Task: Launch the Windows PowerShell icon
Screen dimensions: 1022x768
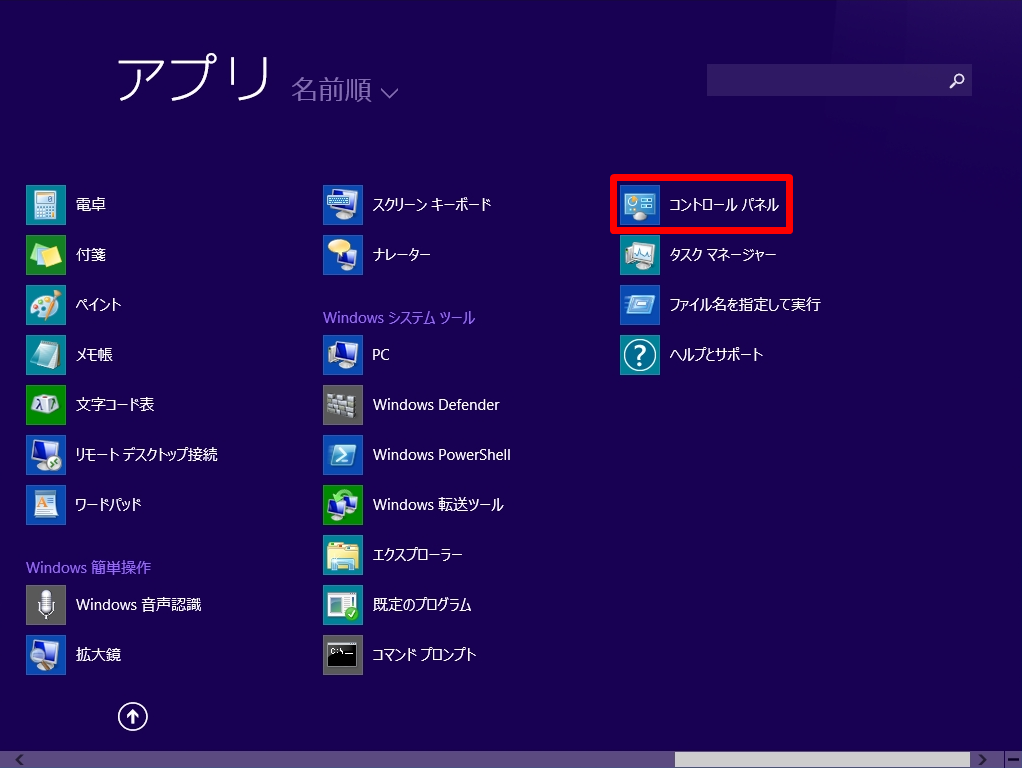Action: point(343,454)
